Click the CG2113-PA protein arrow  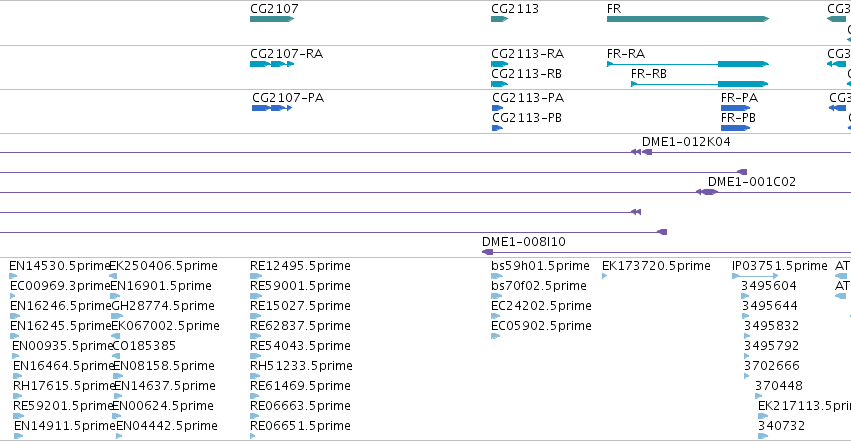[498, 108]
